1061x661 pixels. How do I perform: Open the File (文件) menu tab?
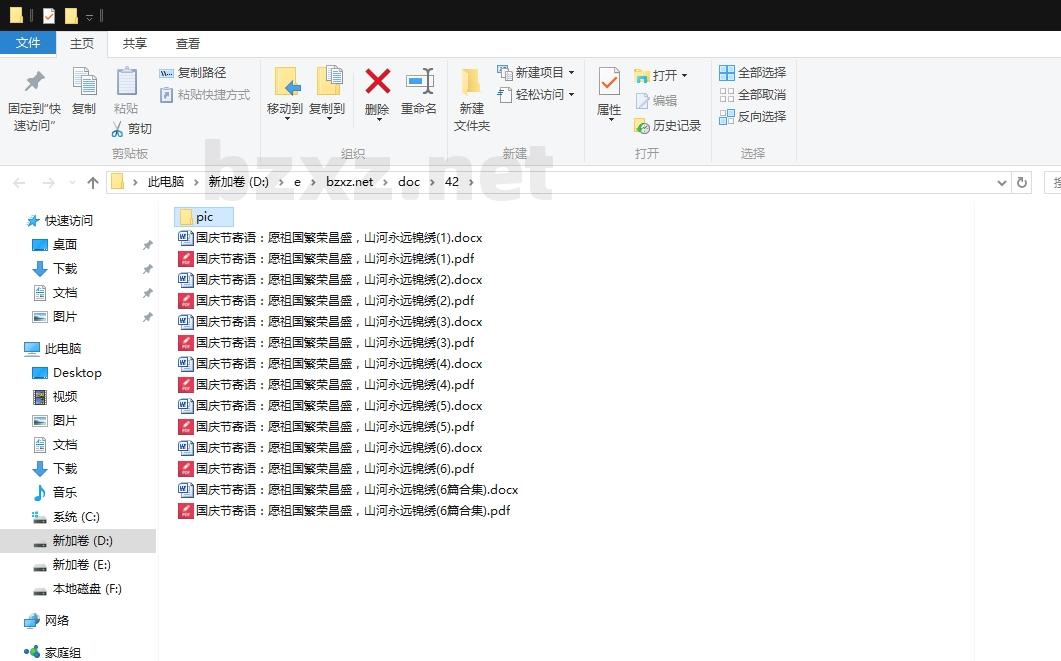[28, 43]
